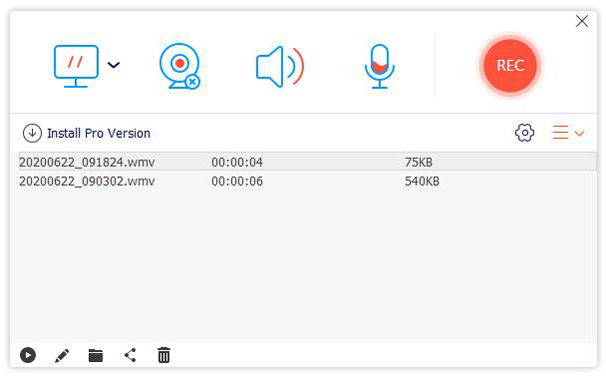Select recording 20200622_091824.wmv
Screen dimensions: 606x376
click(307, 162)
